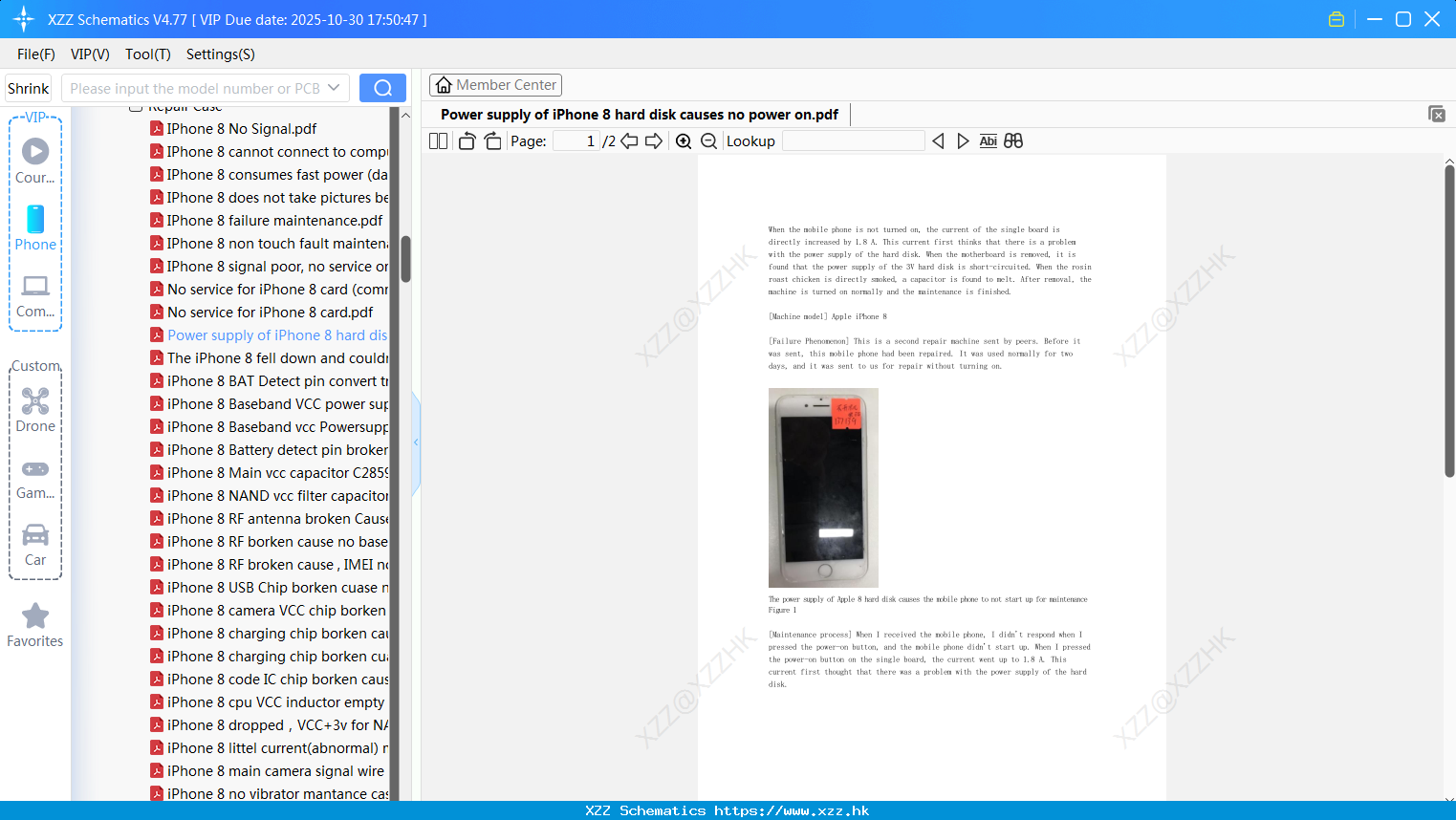Rotate page counterclockwise
Screen dimensions: 1456x820
coord(467,140)
